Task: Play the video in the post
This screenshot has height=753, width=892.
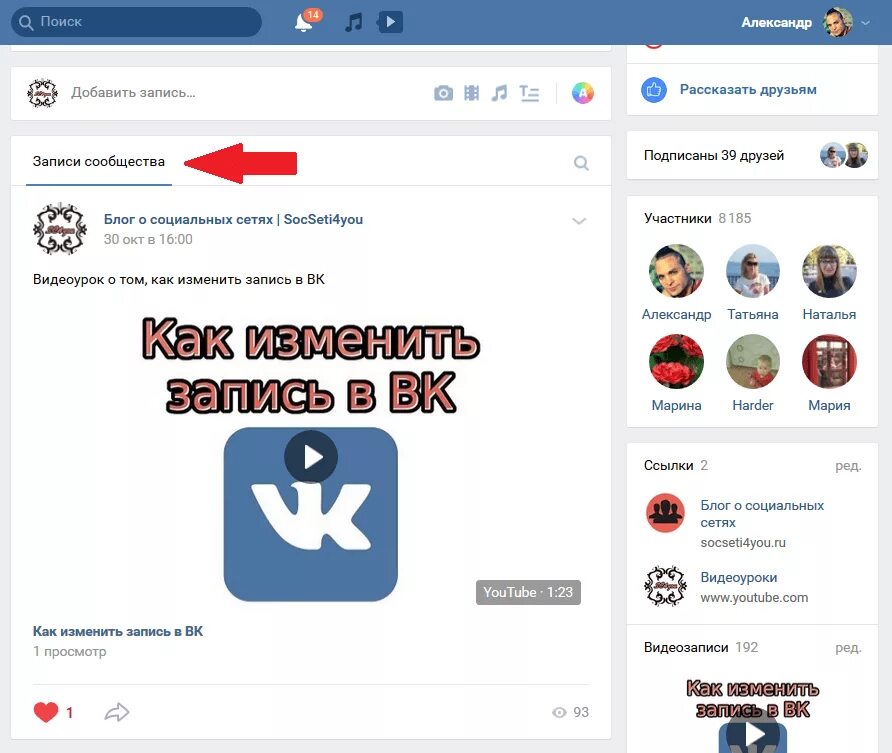Action: pos(311,457)
